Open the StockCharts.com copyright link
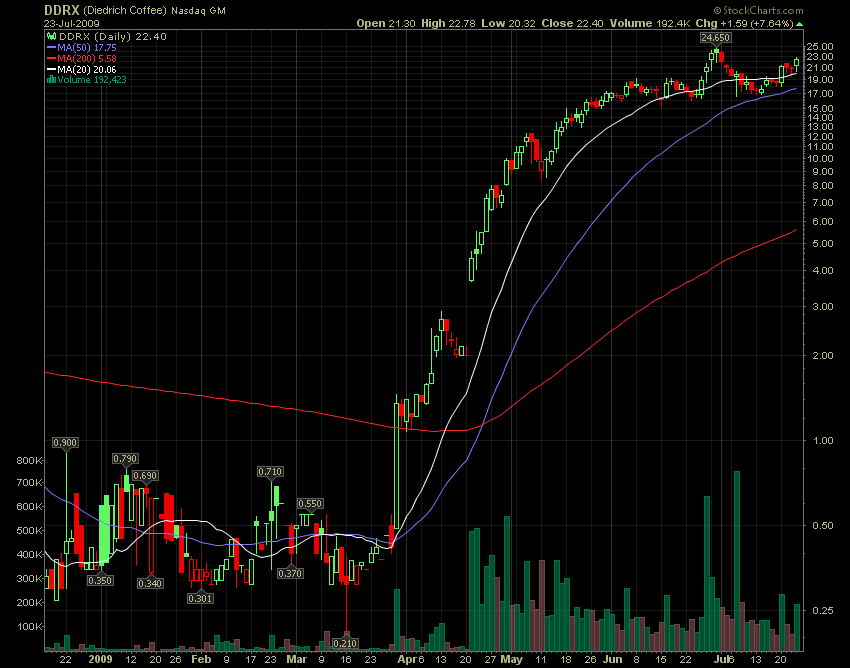Screen dimensions: 850x668 [758, 10]
